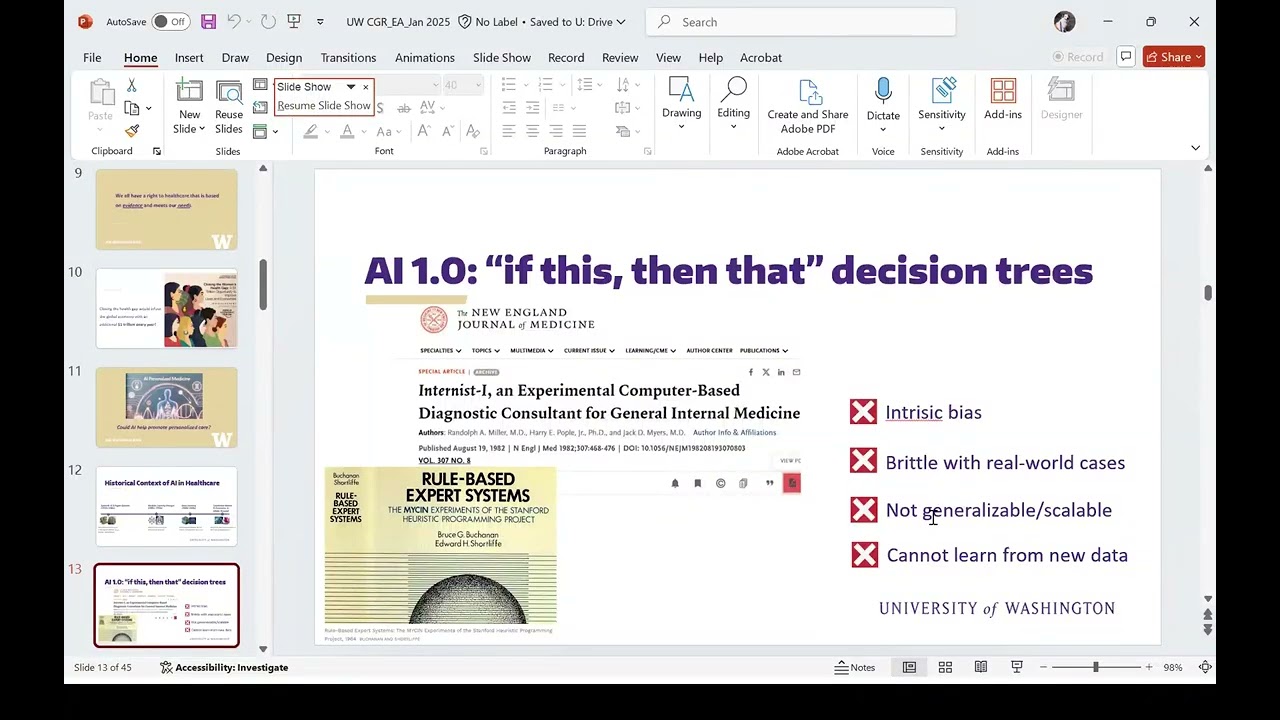Click the slide Layout icon
This screenshot has width=1280, height=720.
coord(260,85)
